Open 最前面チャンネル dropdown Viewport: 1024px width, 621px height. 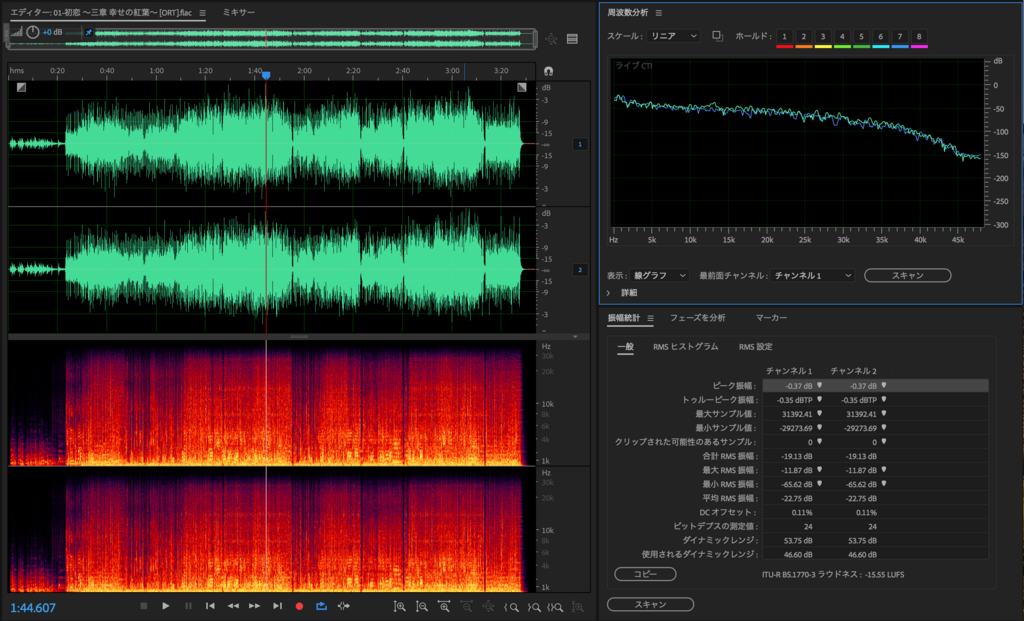(812, 276)
